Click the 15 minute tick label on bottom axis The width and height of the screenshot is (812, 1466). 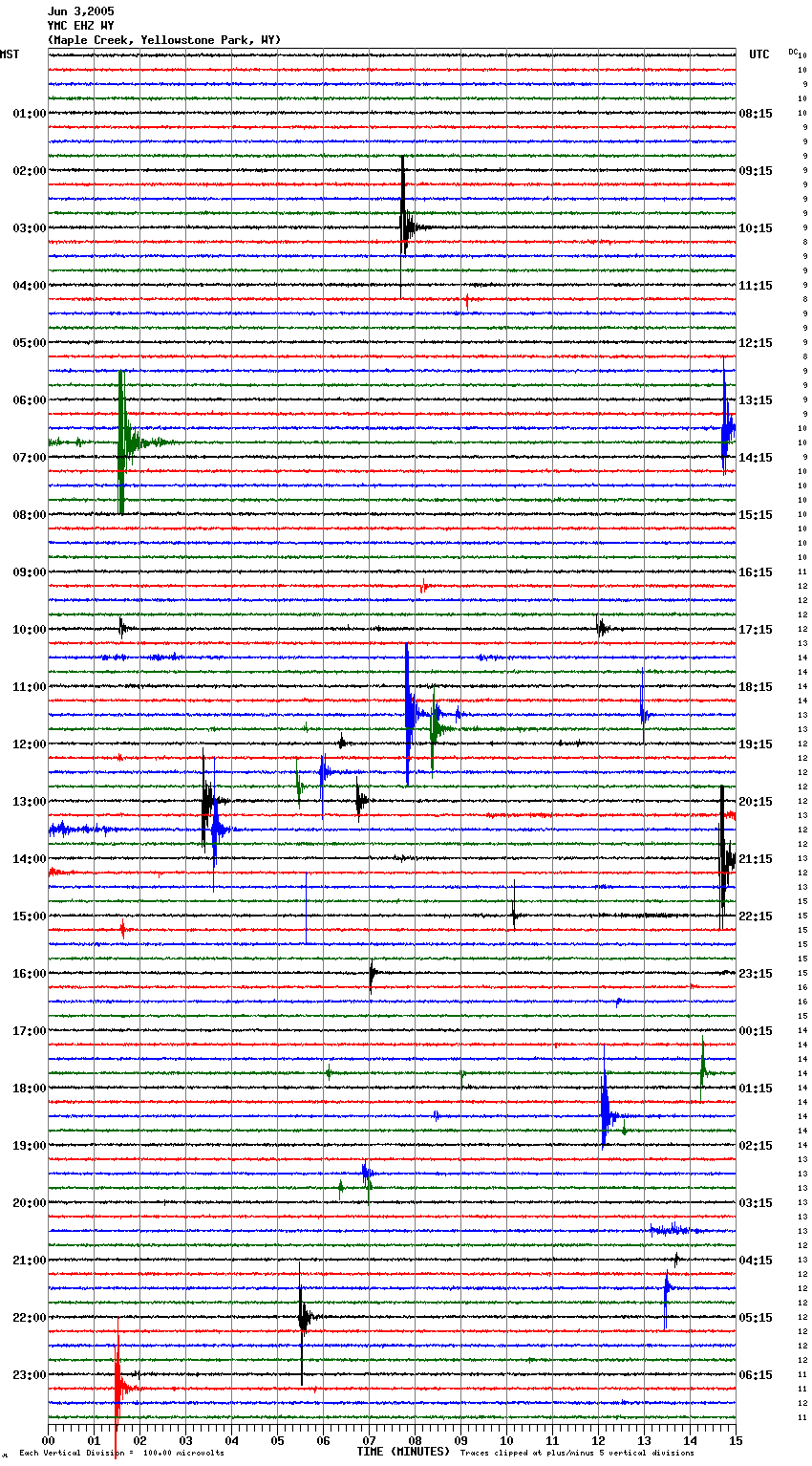736,1440
